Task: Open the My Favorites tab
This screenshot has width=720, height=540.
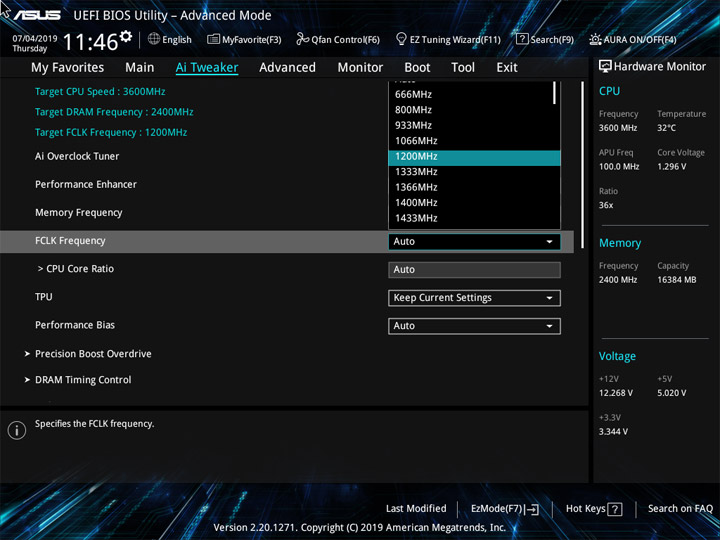Action: tap(68, 68)
